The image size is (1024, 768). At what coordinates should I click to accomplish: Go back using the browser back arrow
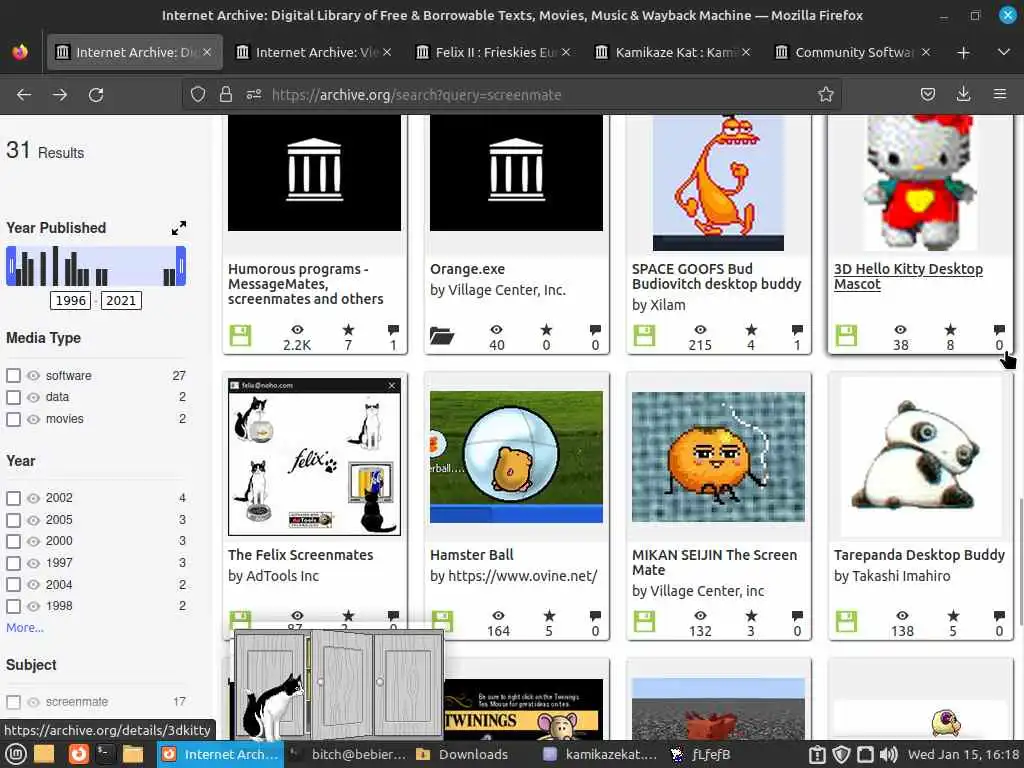[24, 95]
